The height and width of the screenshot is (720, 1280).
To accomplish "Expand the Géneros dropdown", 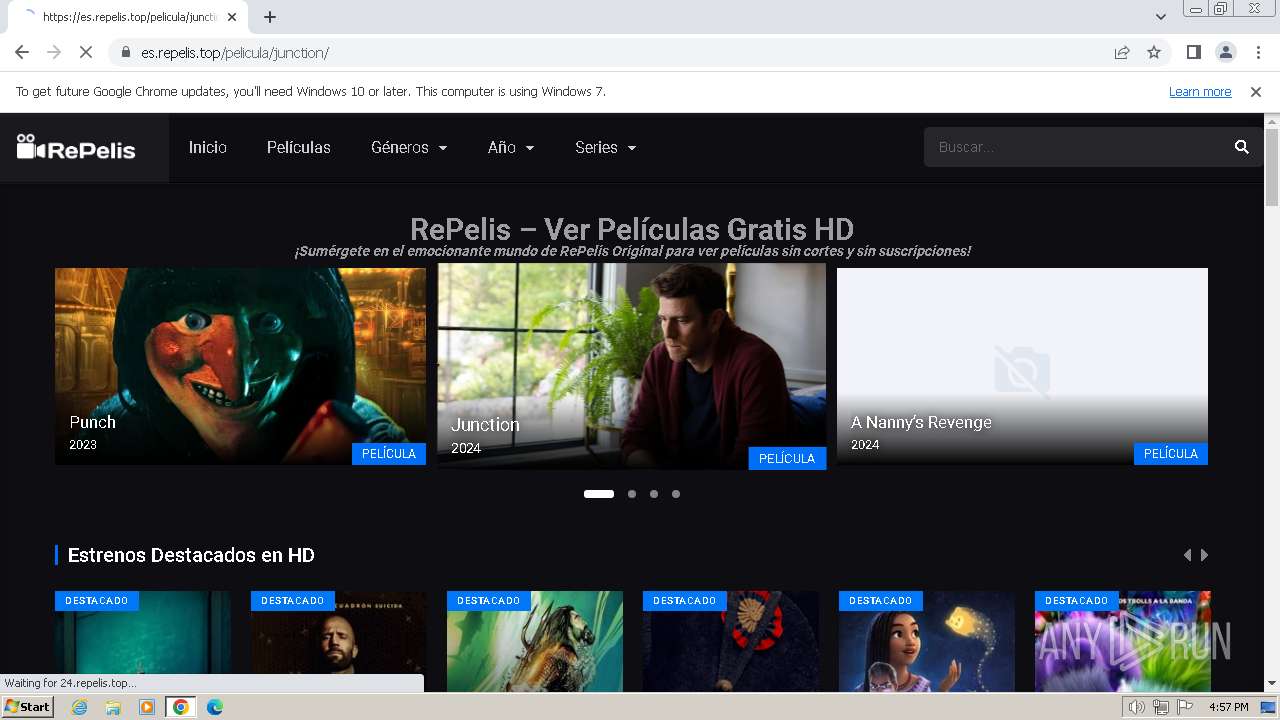I will point(409,147).
